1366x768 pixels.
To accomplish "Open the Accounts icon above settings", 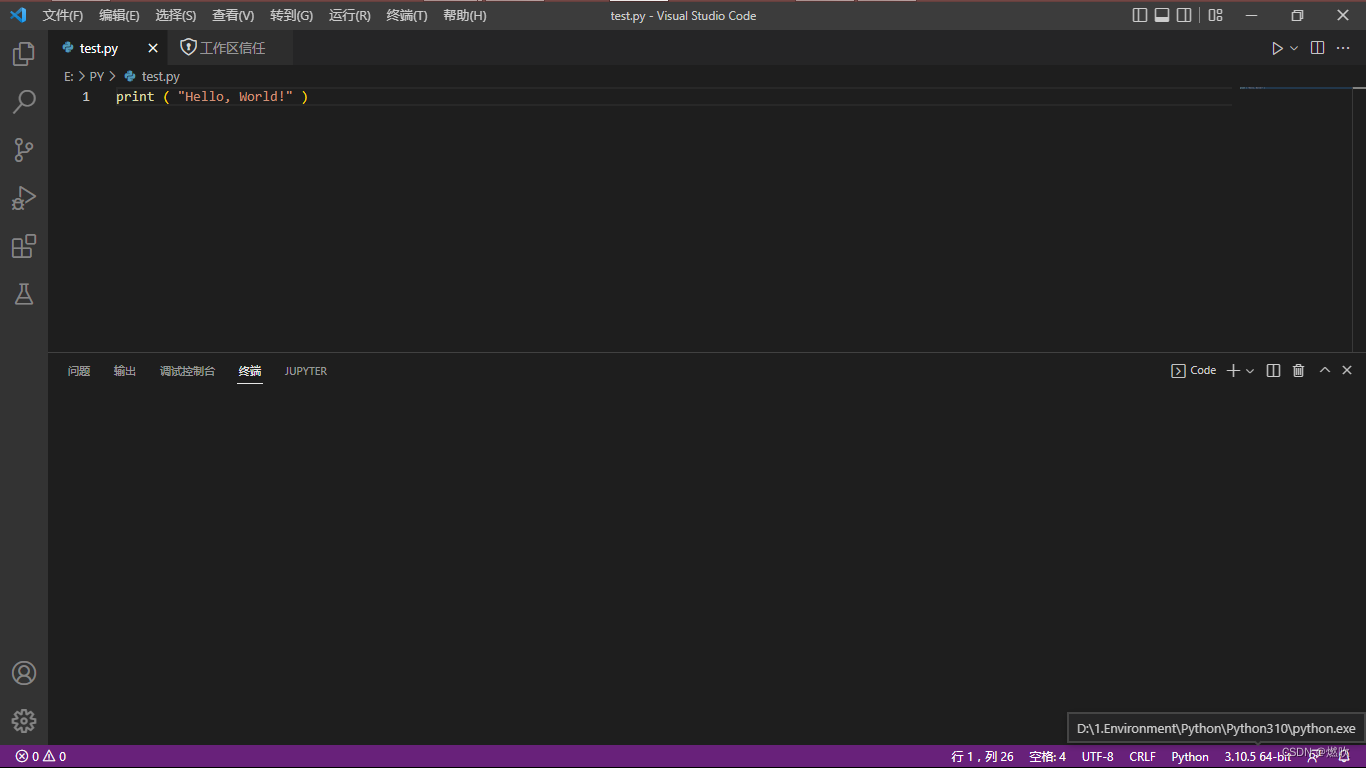I will [24, 673].
